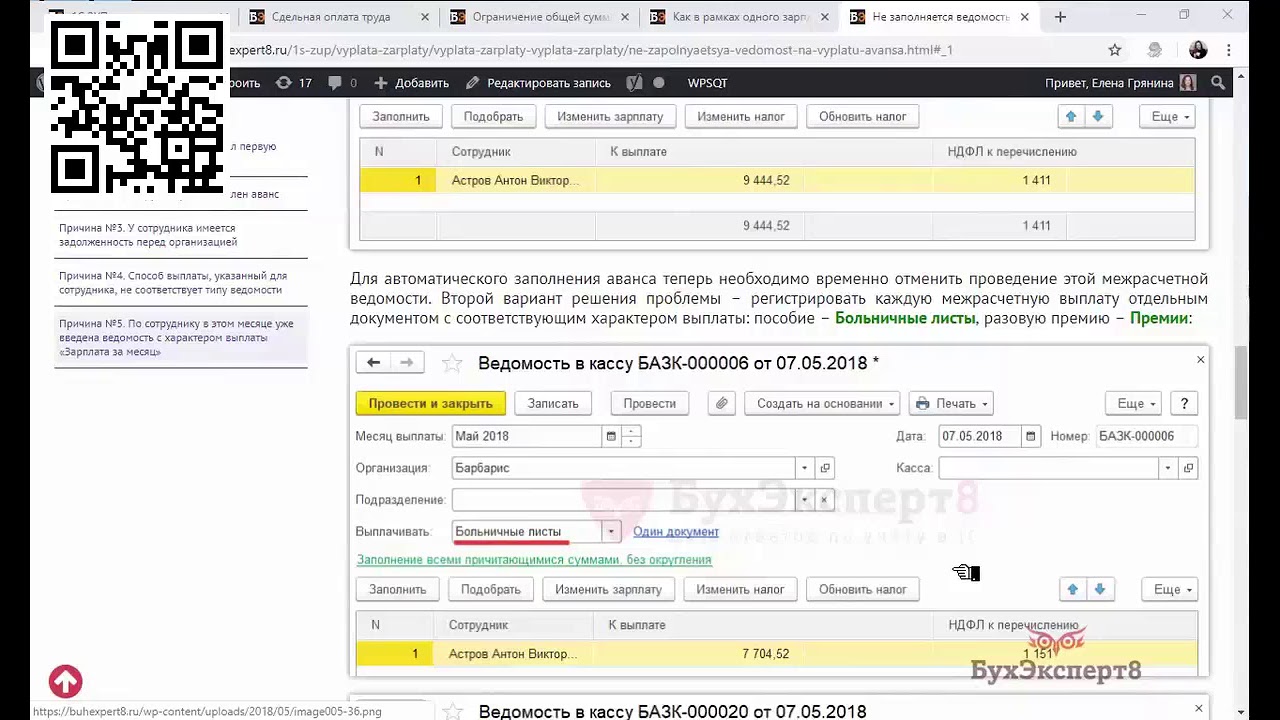Open the Chrome three-dot menu

1229,50
